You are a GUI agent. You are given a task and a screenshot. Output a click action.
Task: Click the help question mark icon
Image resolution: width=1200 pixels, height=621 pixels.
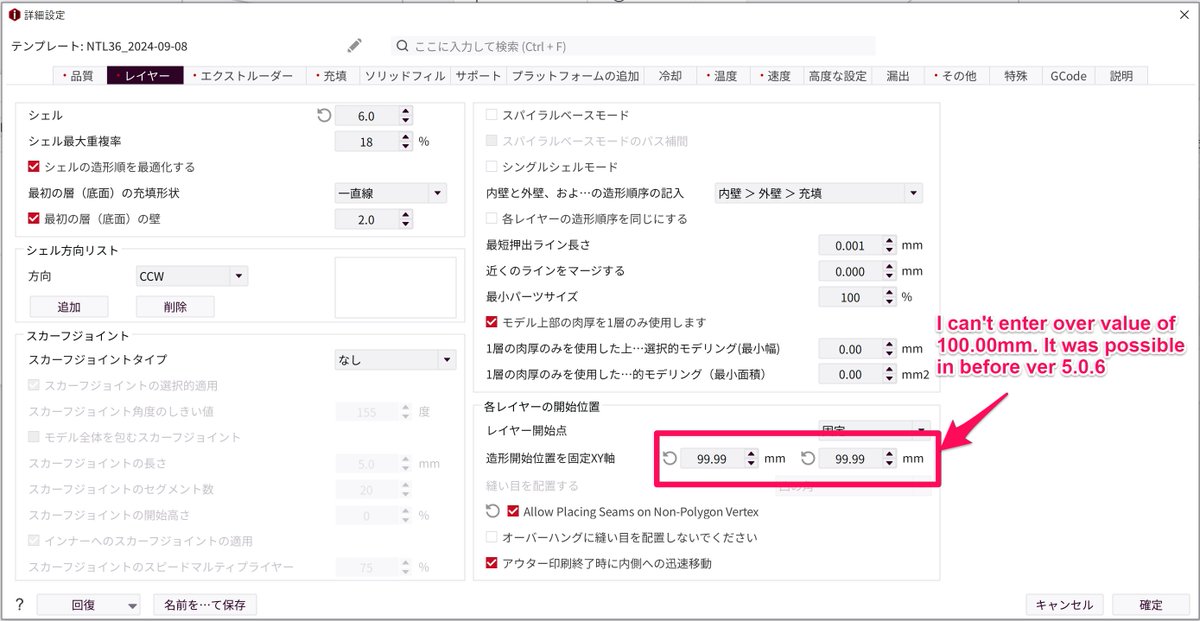click(19, 605)
